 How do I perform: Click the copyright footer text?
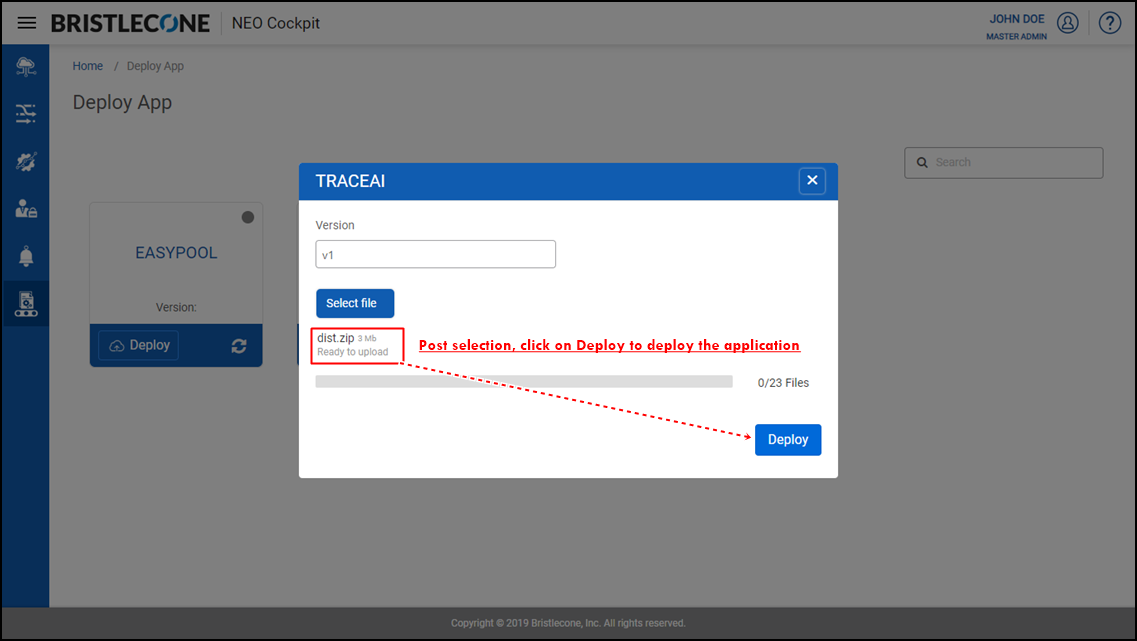(x=568, y=624)
